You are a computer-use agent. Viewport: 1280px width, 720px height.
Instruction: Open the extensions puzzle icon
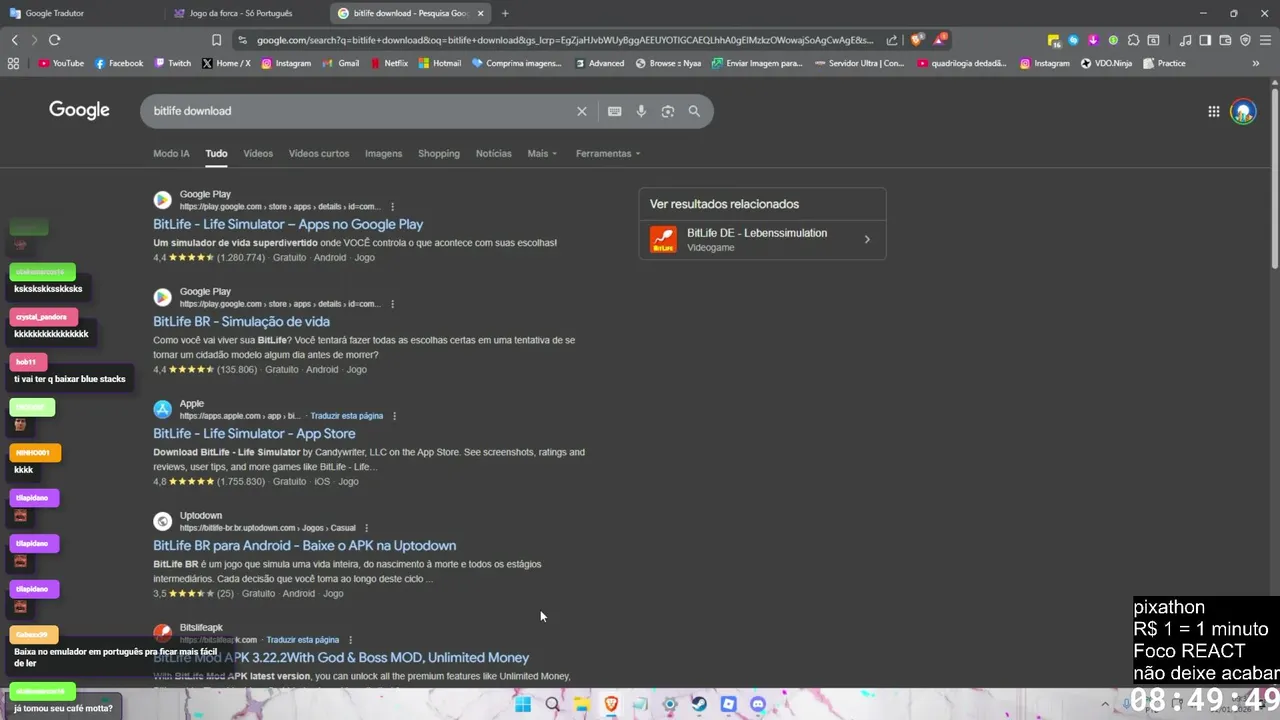[x=1133, y=40]
